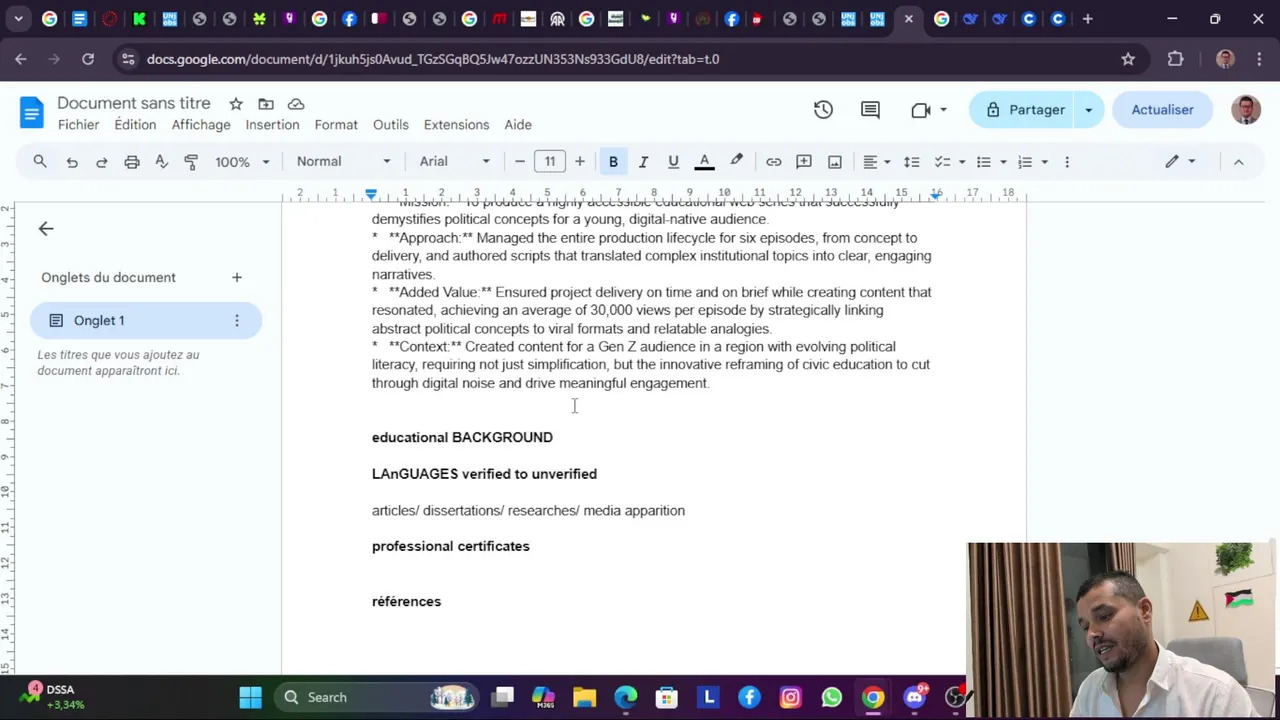Viewport: 1280px width, 720px height.
Task: Rename document title Document sans titre
Action: (134, 103)
